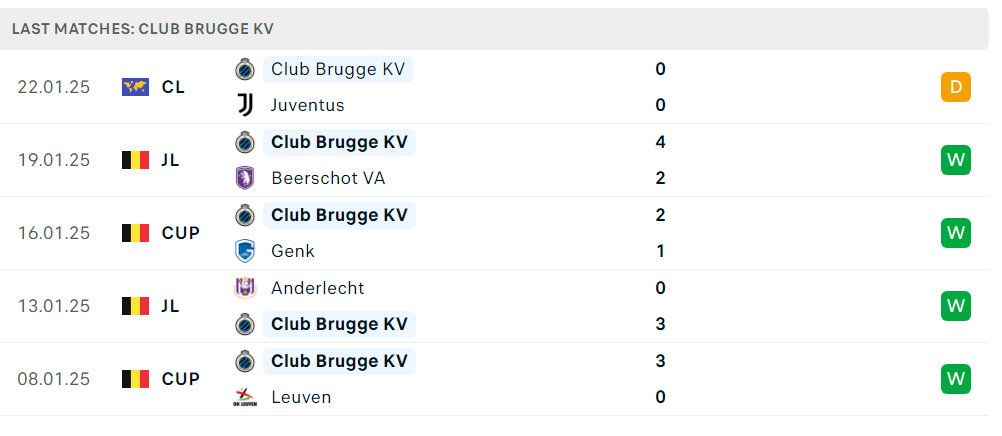Click the Juventus team logo
This screenshot has height=436, width=1002.
click(245, 105)
